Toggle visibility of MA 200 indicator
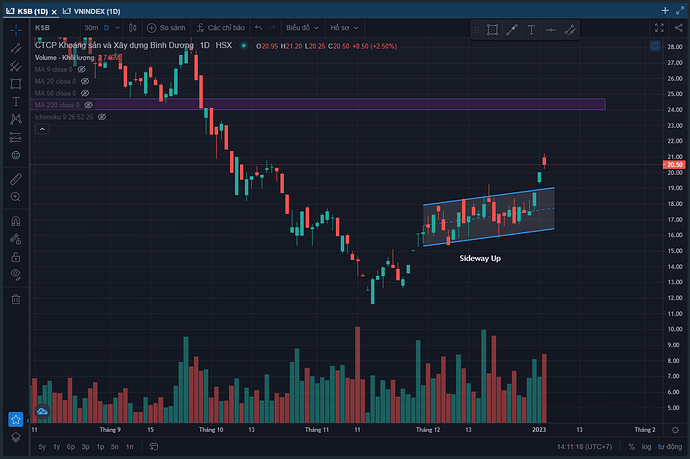This screenshot has width=690, height=459. [88, 105]
